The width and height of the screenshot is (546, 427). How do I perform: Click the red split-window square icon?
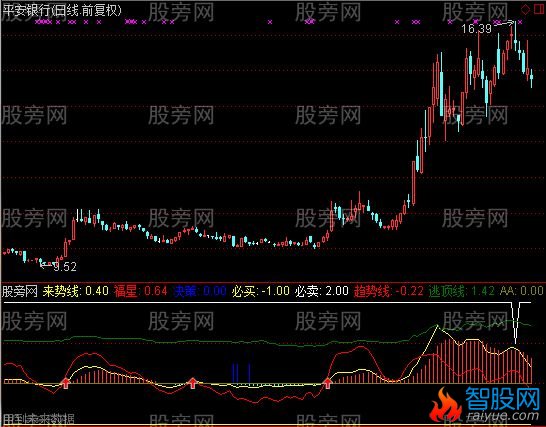pyautogui.click(x=539, y=9)
